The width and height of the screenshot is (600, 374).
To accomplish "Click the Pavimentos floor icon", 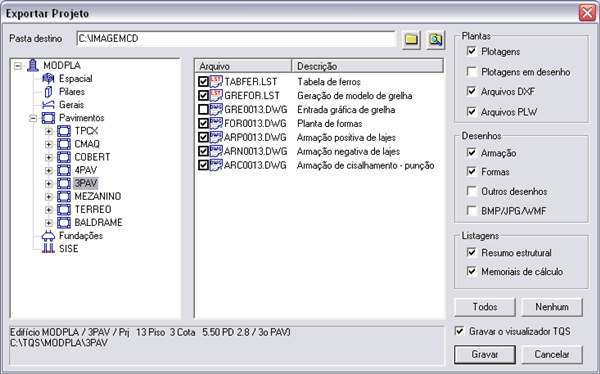I will [48, 118].
